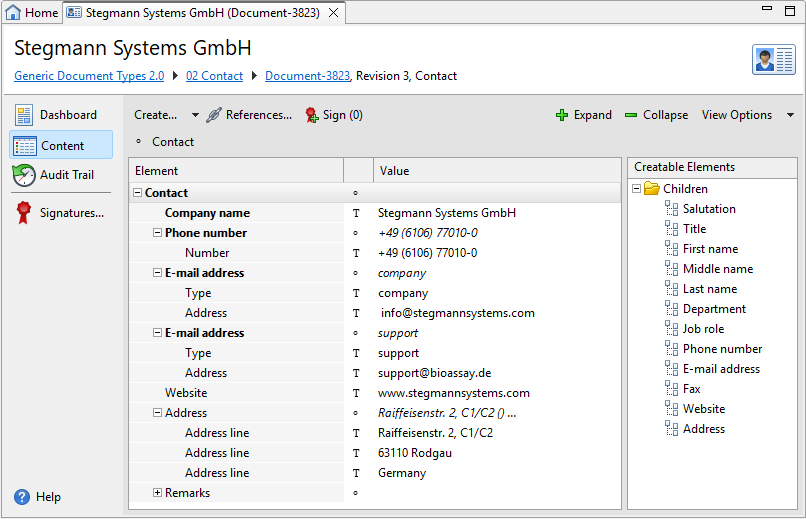Click the Element column header
This screenshot has width=806, height=519.
point(236,171)
